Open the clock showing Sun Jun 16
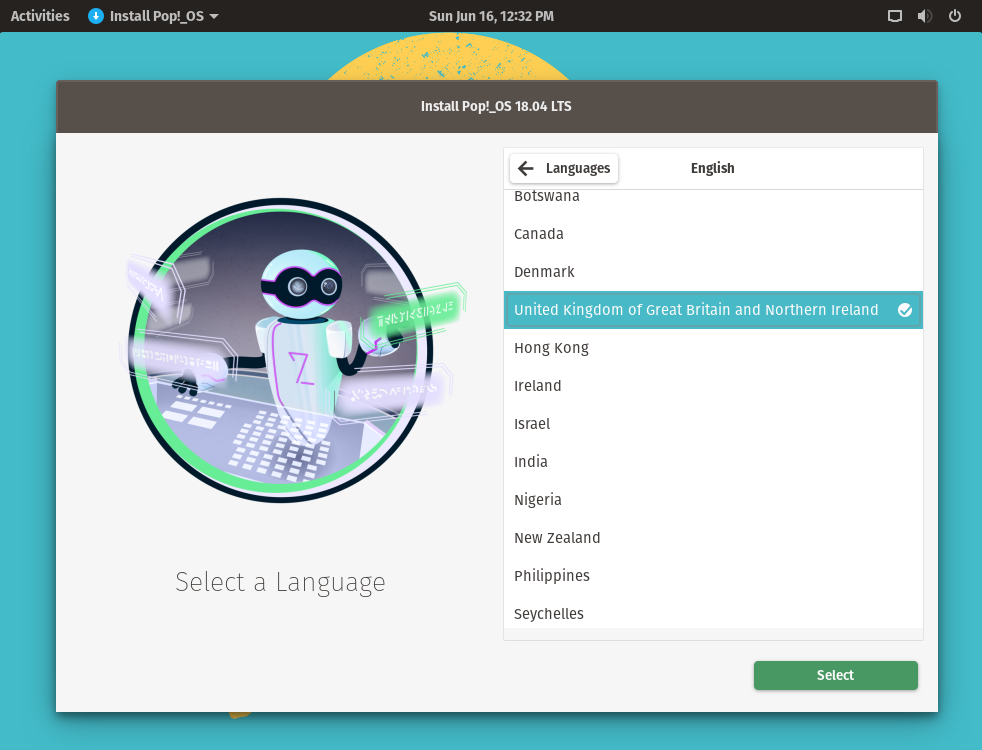 point(491,16)
